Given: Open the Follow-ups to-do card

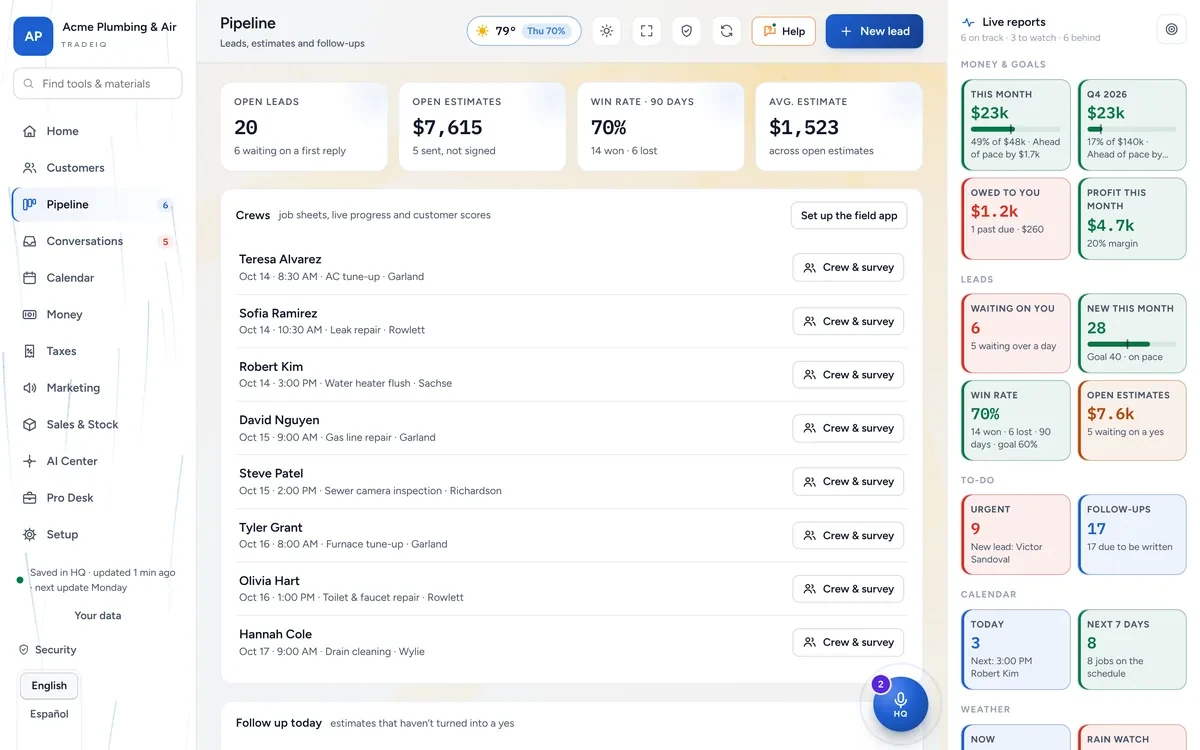Looking at the screenshot, I should (1132, 535).
